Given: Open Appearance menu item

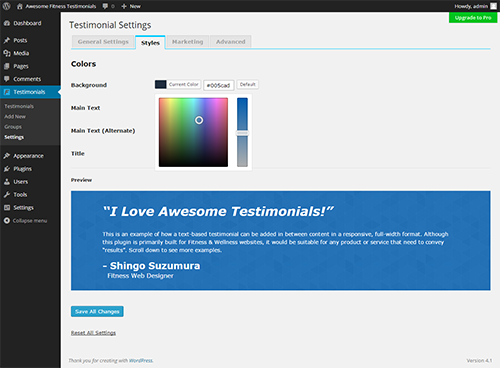Looking at the screenshot, I should (30, 156).
